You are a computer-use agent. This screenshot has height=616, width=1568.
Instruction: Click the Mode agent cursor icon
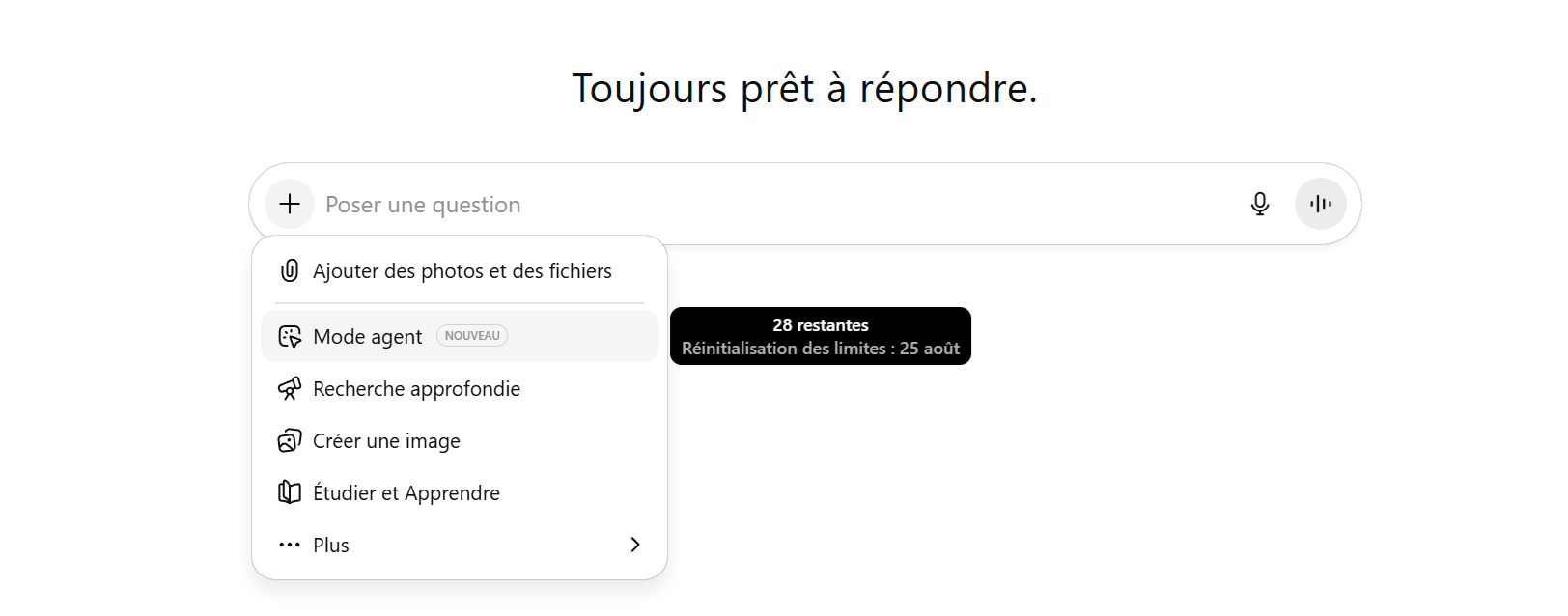(290, 337)
